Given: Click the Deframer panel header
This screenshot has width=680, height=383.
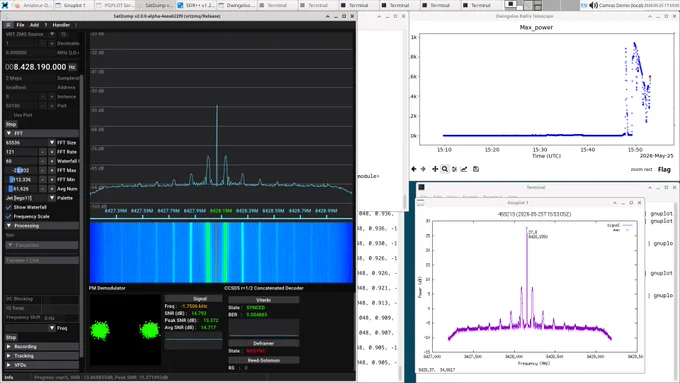Looking at the screenshot, I should 263,343.
